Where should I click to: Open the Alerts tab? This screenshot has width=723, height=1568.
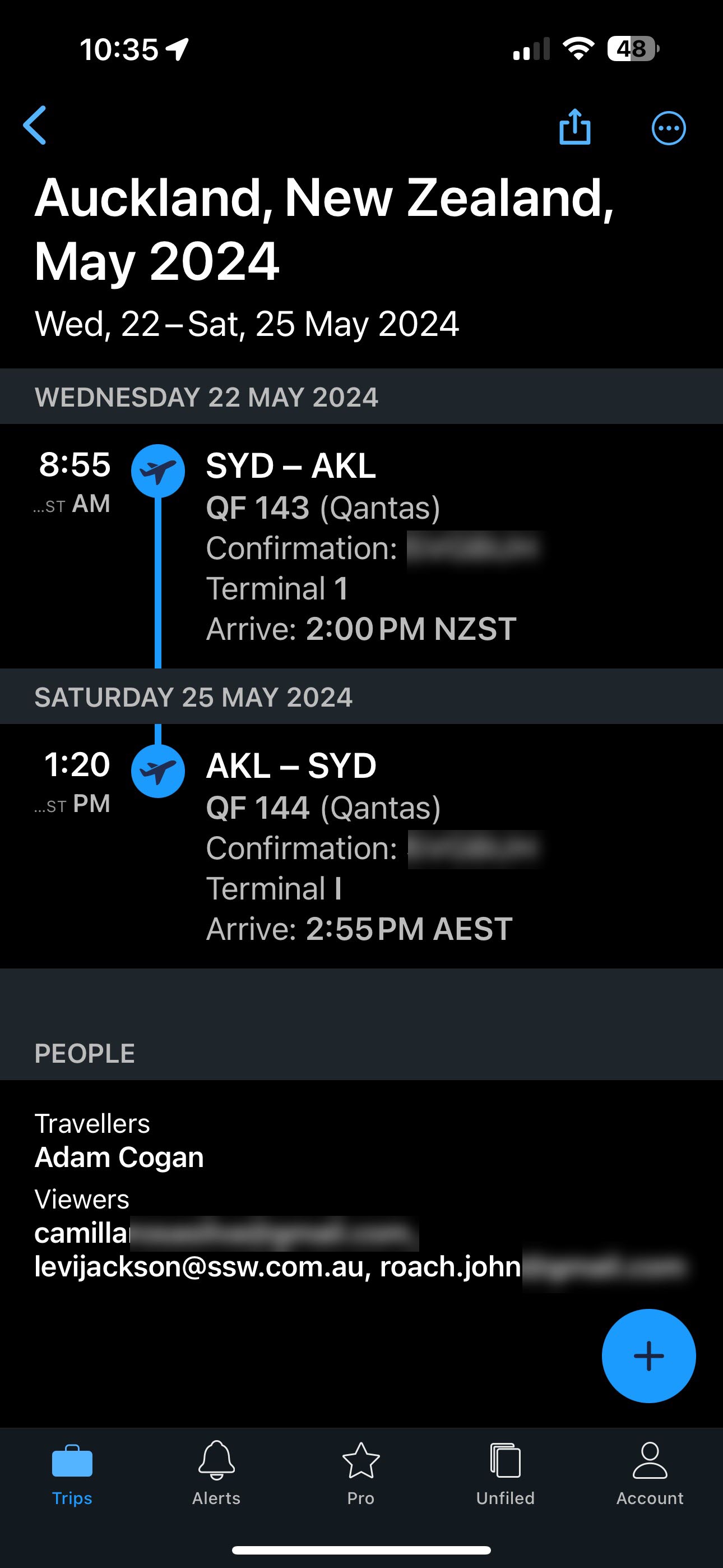pyautogui.click(x=216, y=1473)
